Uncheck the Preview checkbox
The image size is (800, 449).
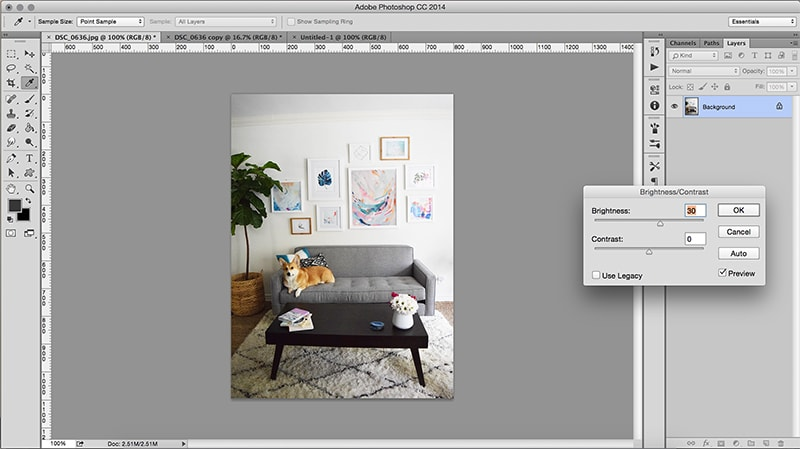(722, 272)
